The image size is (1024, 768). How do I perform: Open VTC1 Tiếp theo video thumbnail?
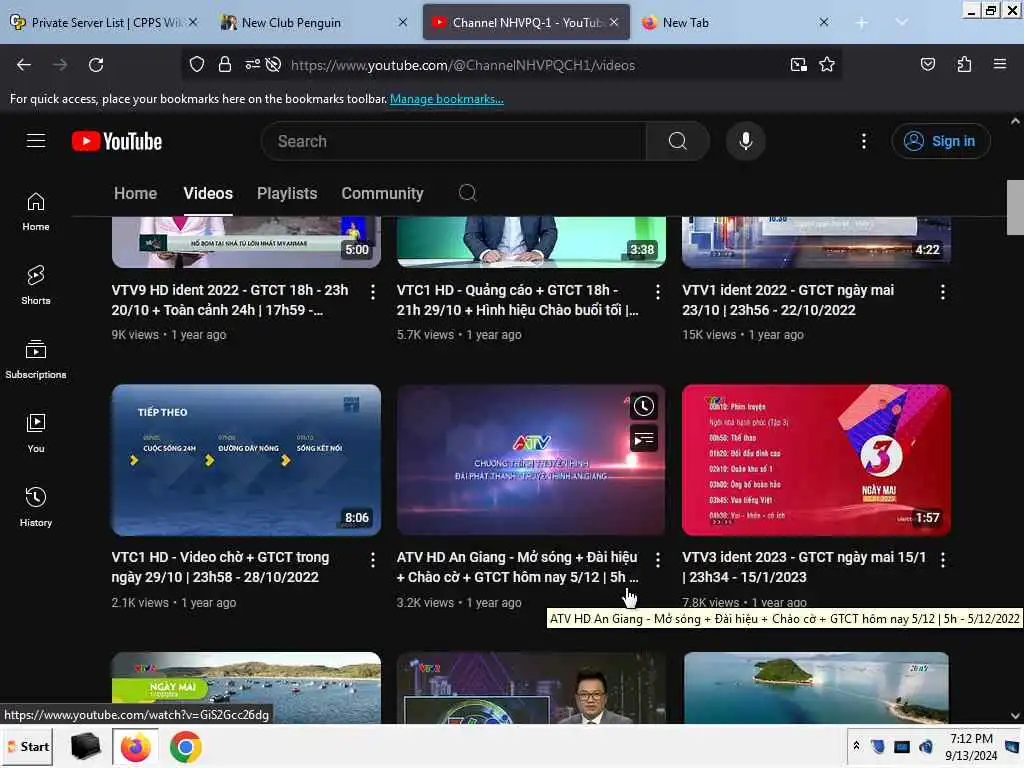(246, 460)
